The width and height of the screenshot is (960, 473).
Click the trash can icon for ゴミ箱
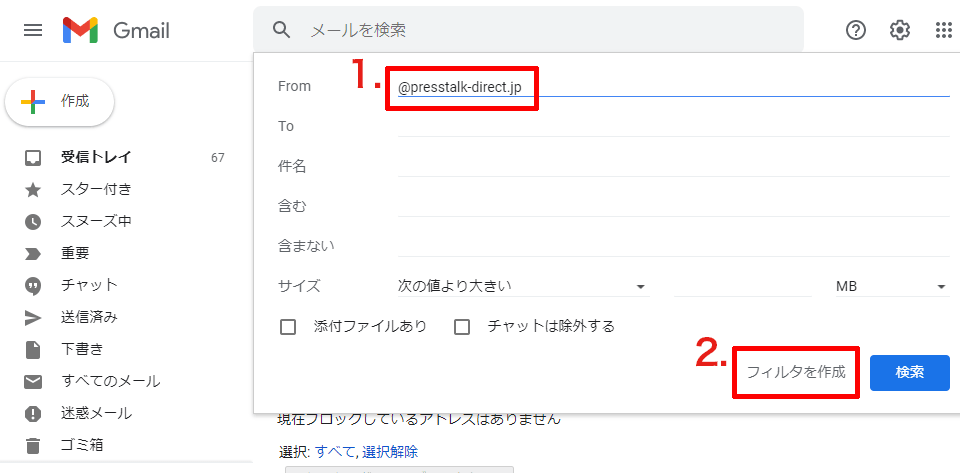click(x=32, y=445)
